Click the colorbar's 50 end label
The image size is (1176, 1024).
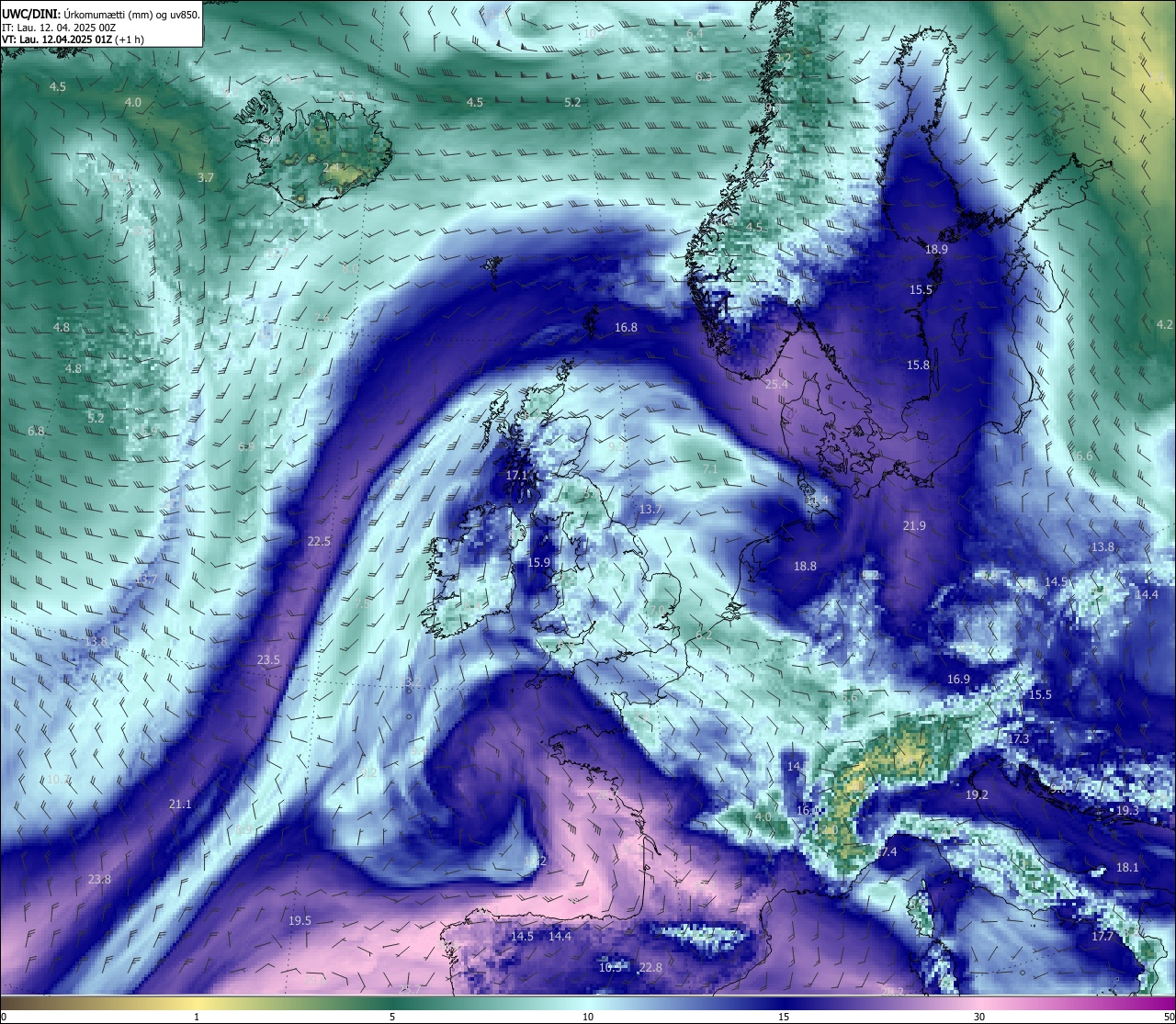pyautogui.click(x=1169, y=1017)
